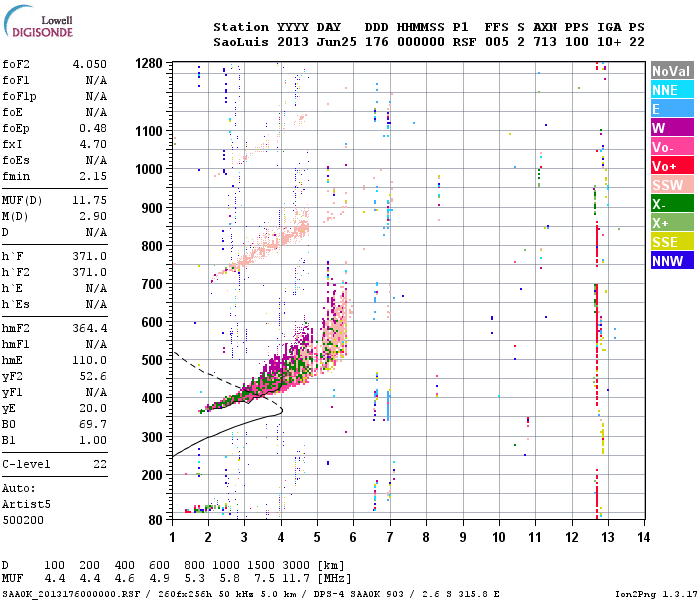700x600 pixels.
Task: Click the FFS value 005
Action: point(496,42)
